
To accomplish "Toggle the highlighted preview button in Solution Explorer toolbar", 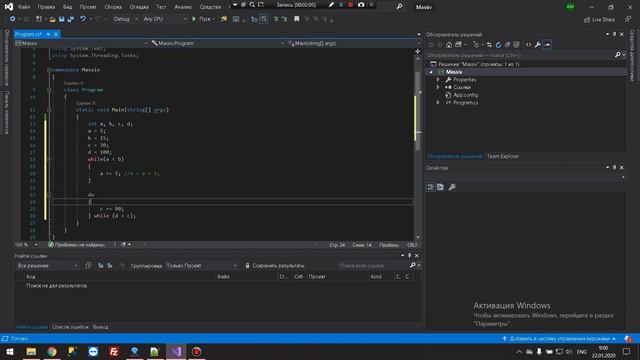I will click(547, 44).
